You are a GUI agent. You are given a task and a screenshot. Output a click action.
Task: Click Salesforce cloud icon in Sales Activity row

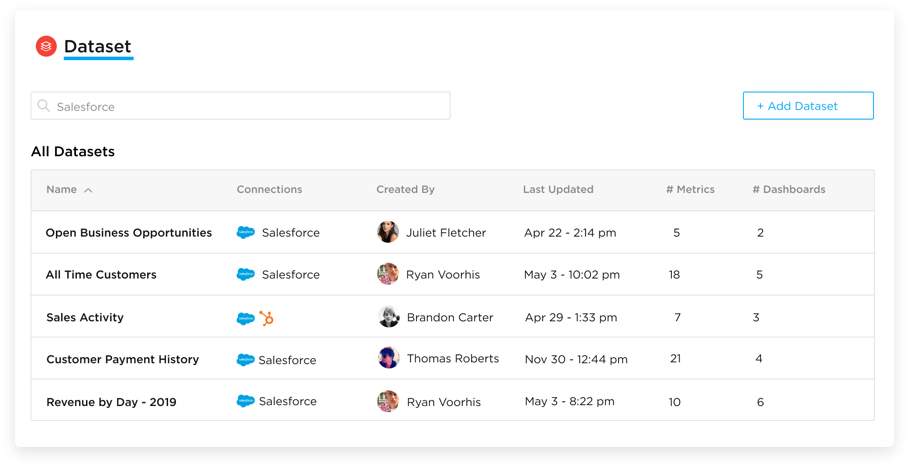coord(245,318)
